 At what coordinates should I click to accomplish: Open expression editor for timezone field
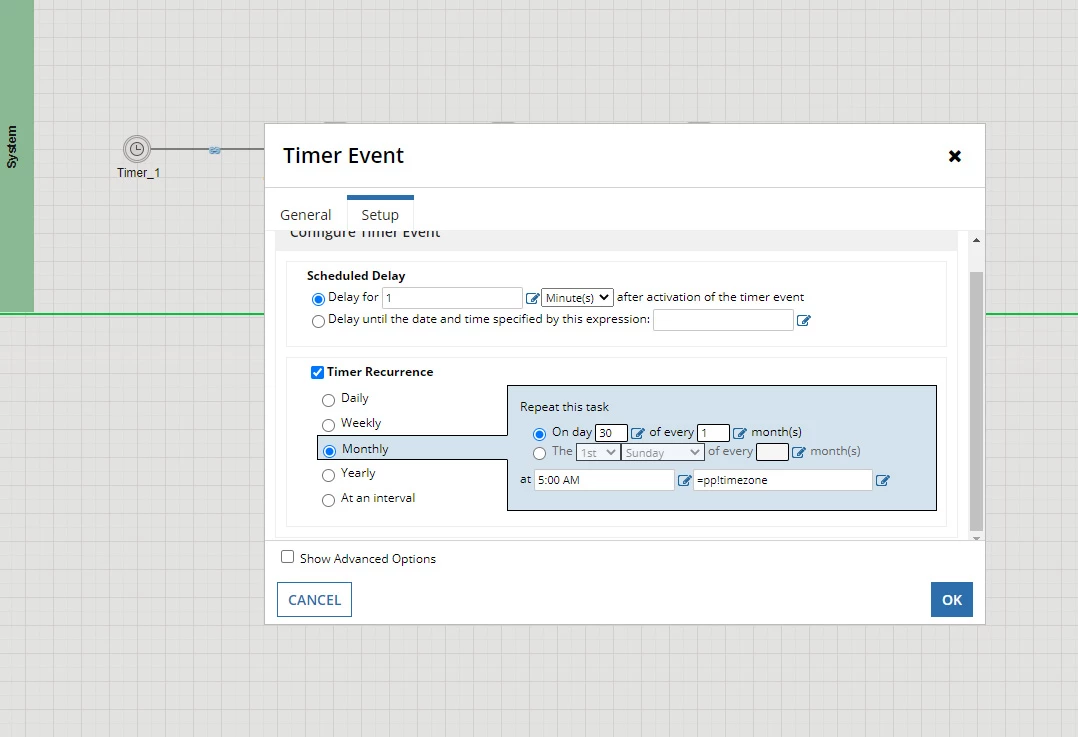(x=883, y=481)
